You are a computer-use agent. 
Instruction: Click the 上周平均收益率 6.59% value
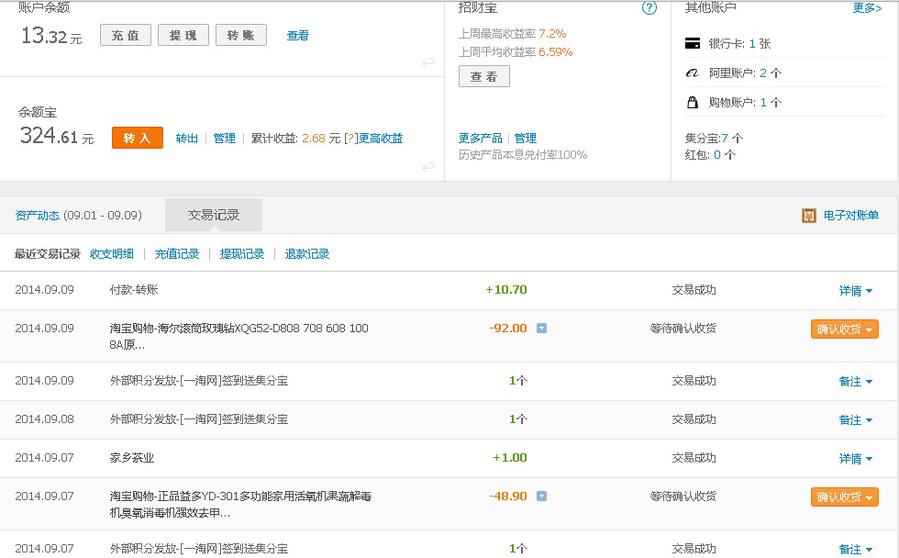(x=556, y=52)
